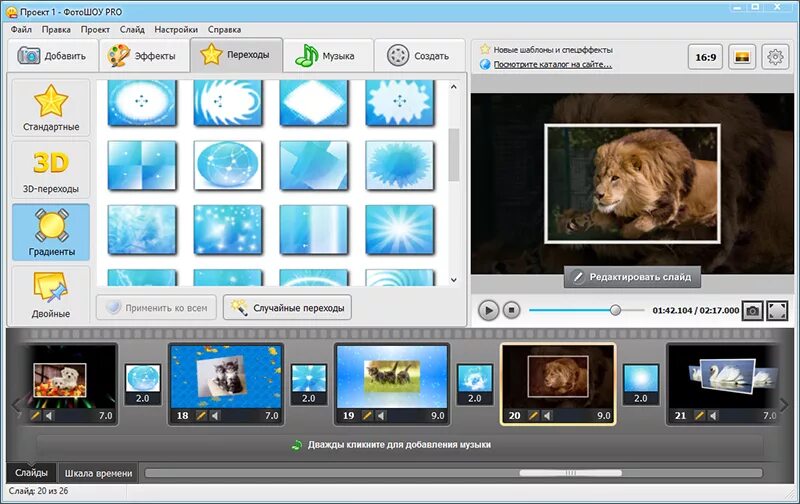800x504 pixels.
Task: Open the Музыка tab
Action: [x=328, y=56]
